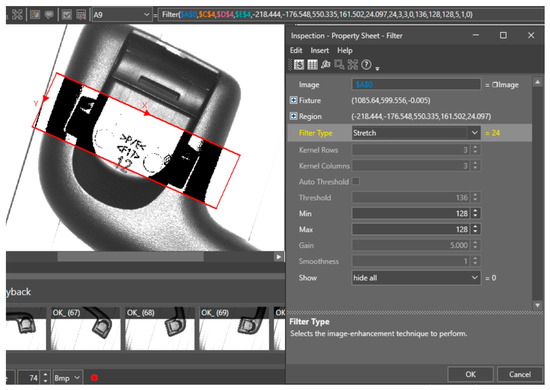The image size is (550, 390).
Task: Click the green checkmark accept icon
Action: (x=67, y=14)
